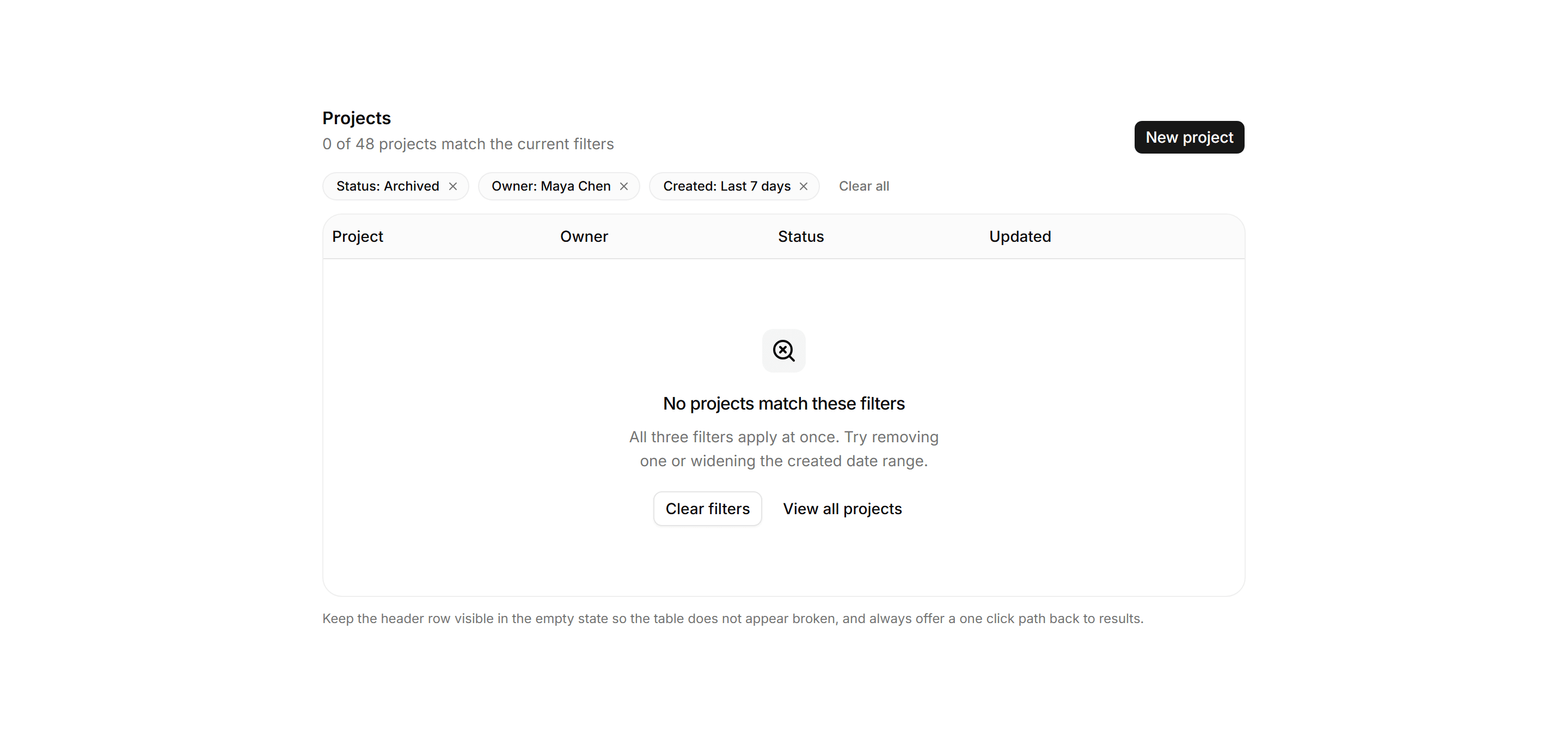
Task: Click the 'Keep the header row visible' note
Action: point(733,619)
